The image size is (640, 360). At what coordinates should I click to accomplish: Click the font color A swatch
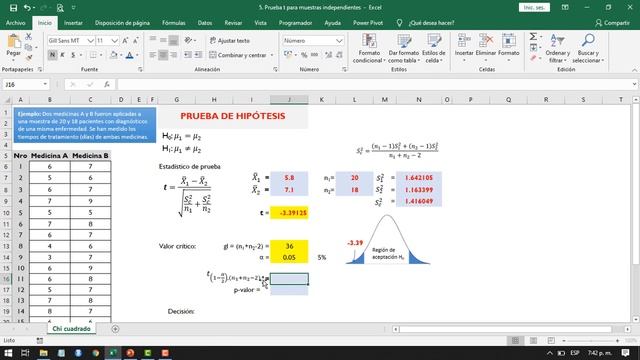tap(129, 55)
